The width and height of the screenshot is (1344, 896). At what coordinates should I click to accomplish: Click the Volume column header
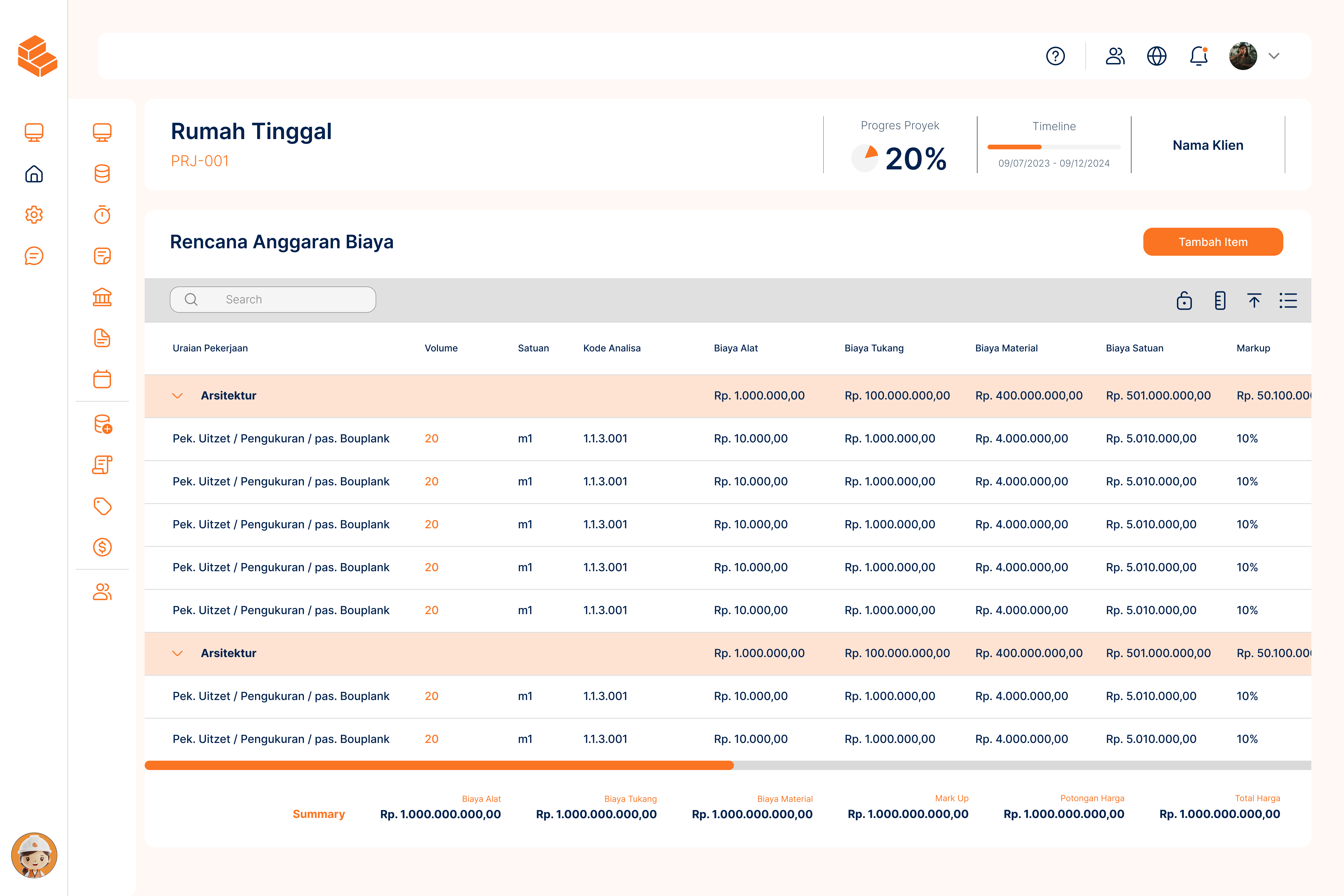(441, 348)
